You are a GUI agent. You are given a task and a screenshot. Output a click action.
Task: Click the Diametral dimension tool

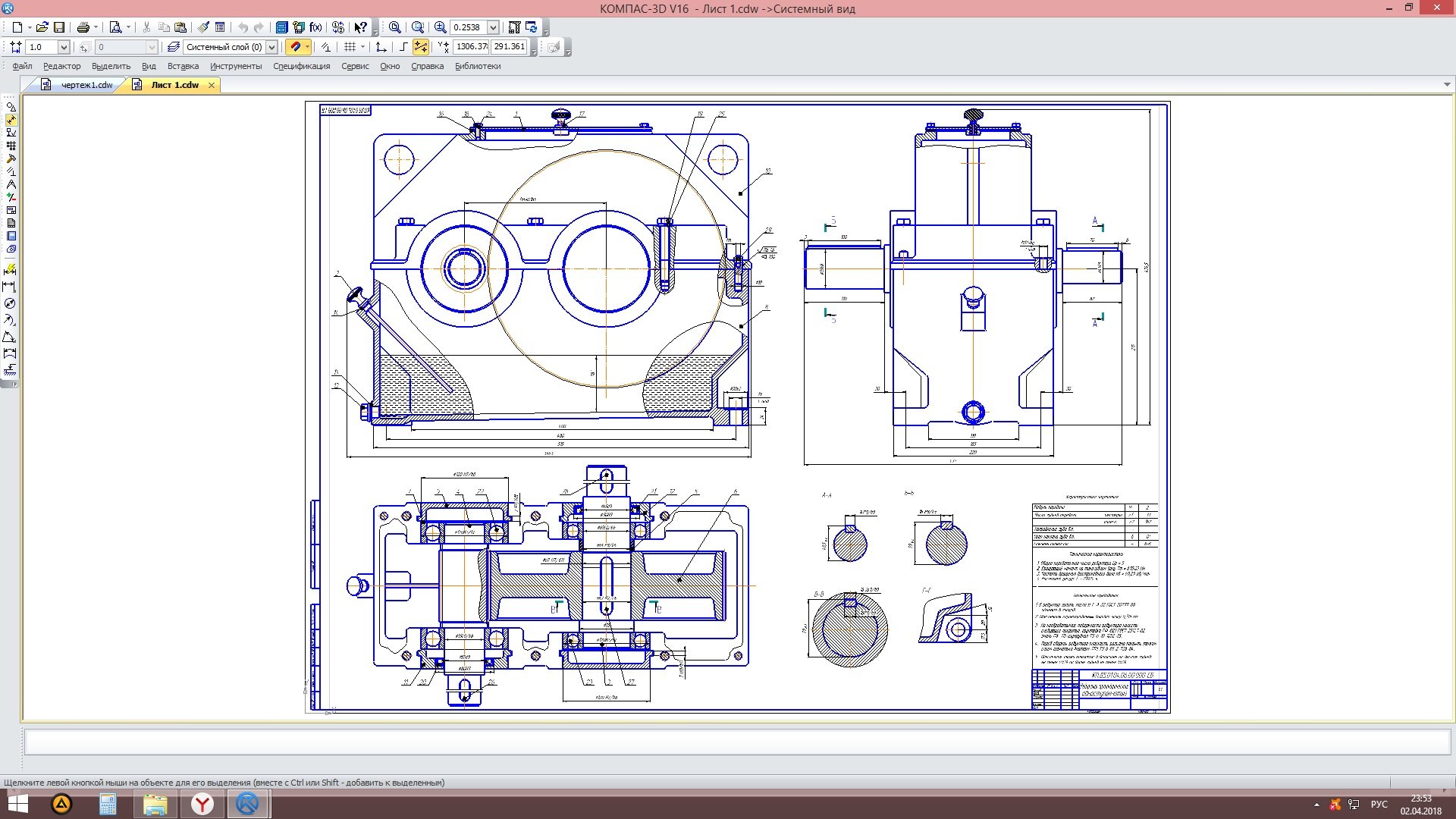pyautogui.click(x=9, y=303)
